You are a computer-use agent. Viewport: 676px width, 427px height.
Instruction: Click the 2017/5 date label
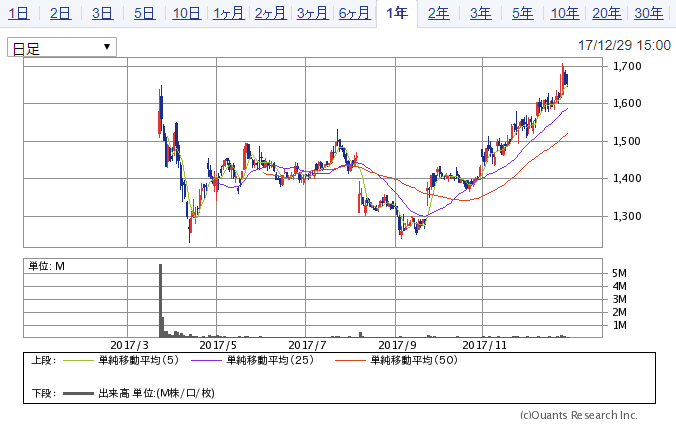coord(218,345)
